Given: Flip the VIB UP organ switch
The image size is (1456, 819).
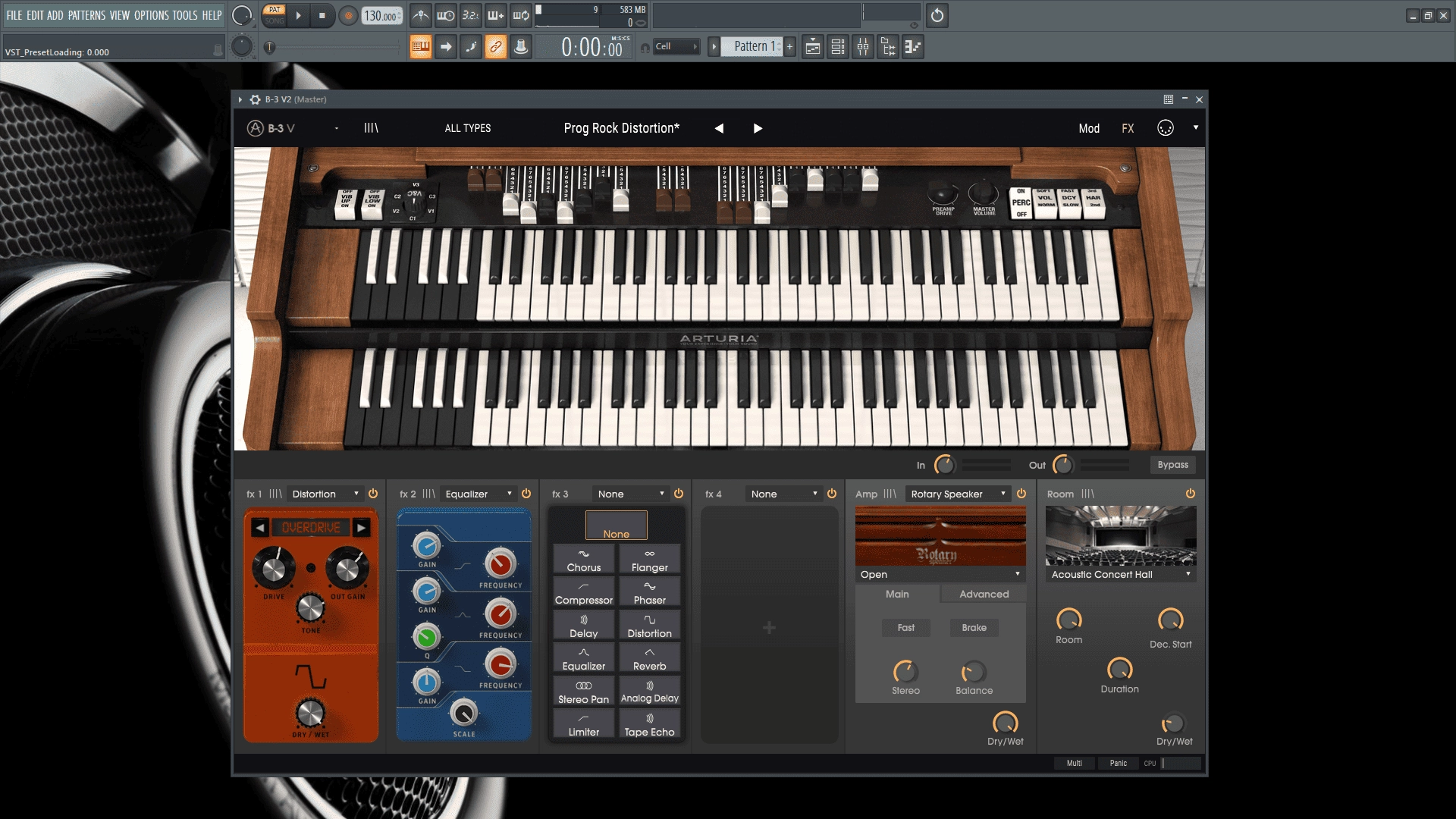Looking at the screenshot, I should (346, 203).
